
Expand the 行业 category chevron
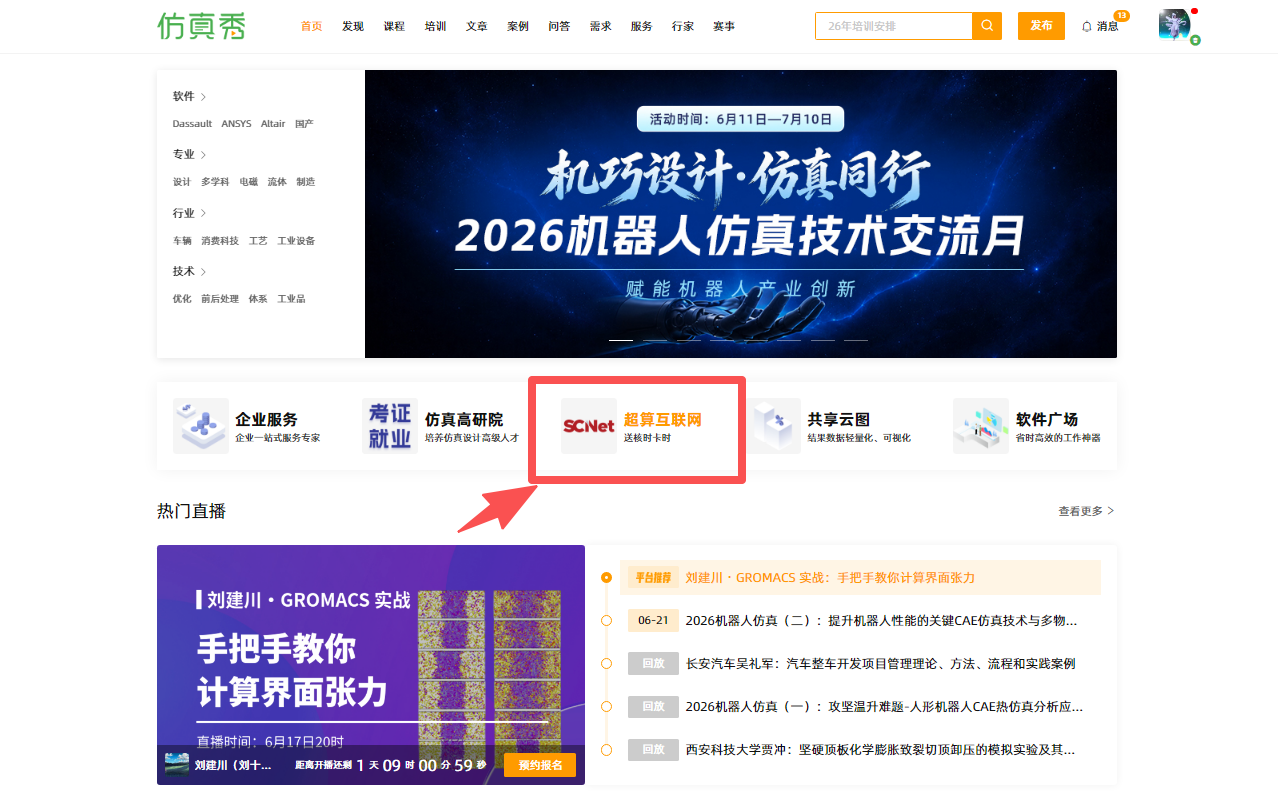point(203,213)
